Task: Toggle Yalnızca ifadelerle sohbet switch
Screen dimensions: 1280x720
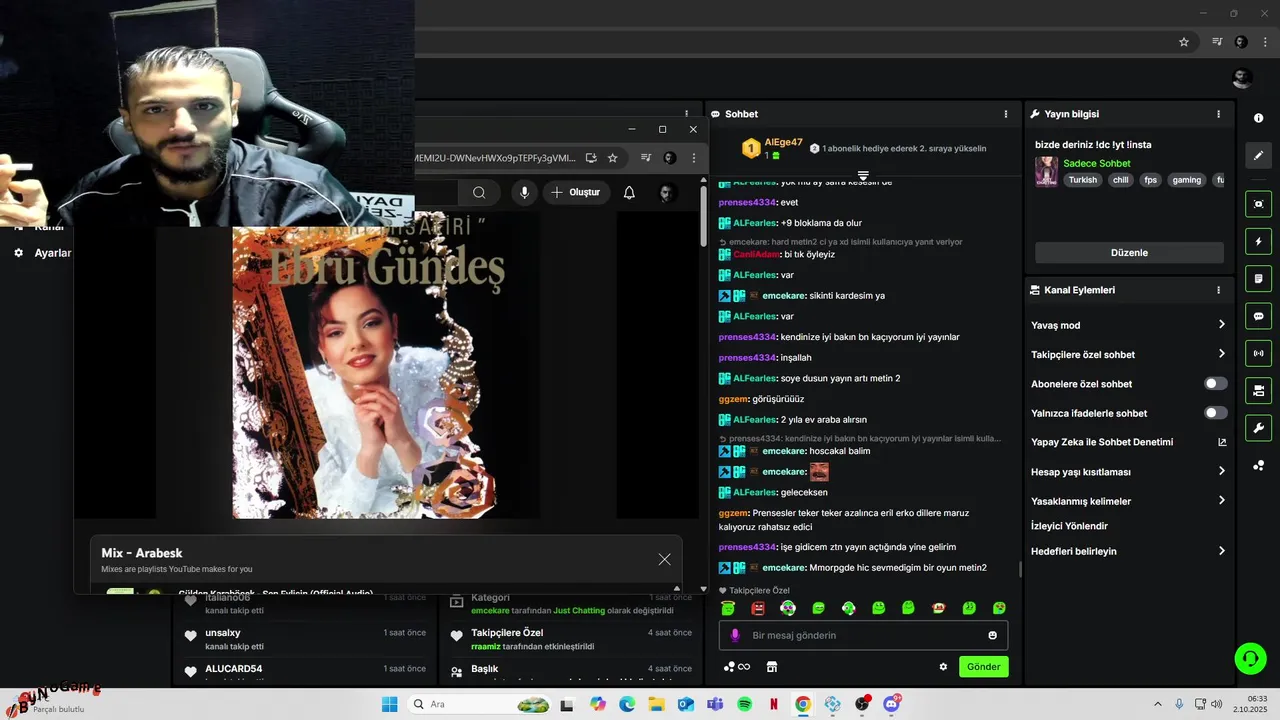Action: point(1216,413)
